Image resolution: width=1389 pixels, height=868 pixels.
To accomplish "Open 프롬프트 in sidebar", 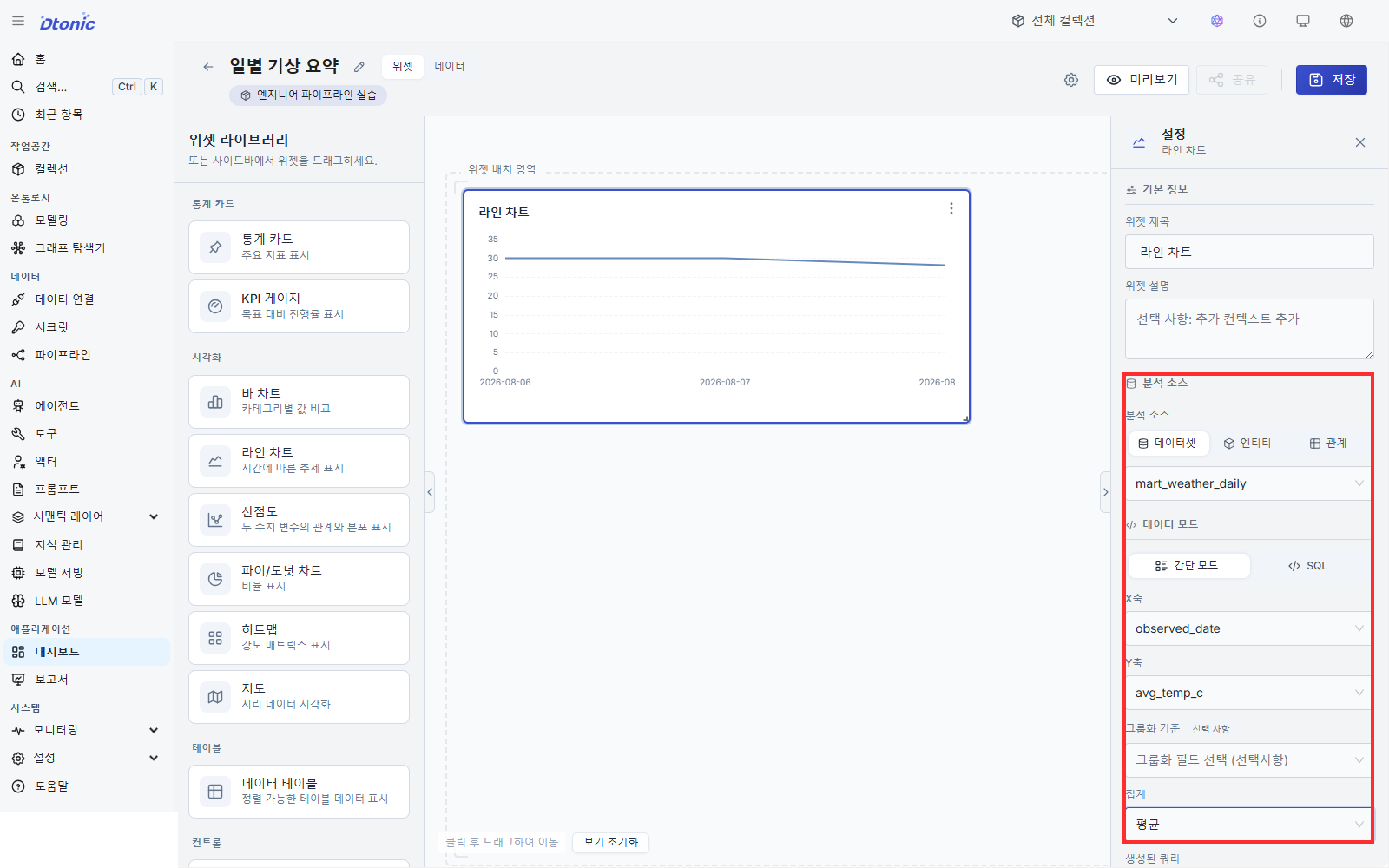I will click(86, 490).
